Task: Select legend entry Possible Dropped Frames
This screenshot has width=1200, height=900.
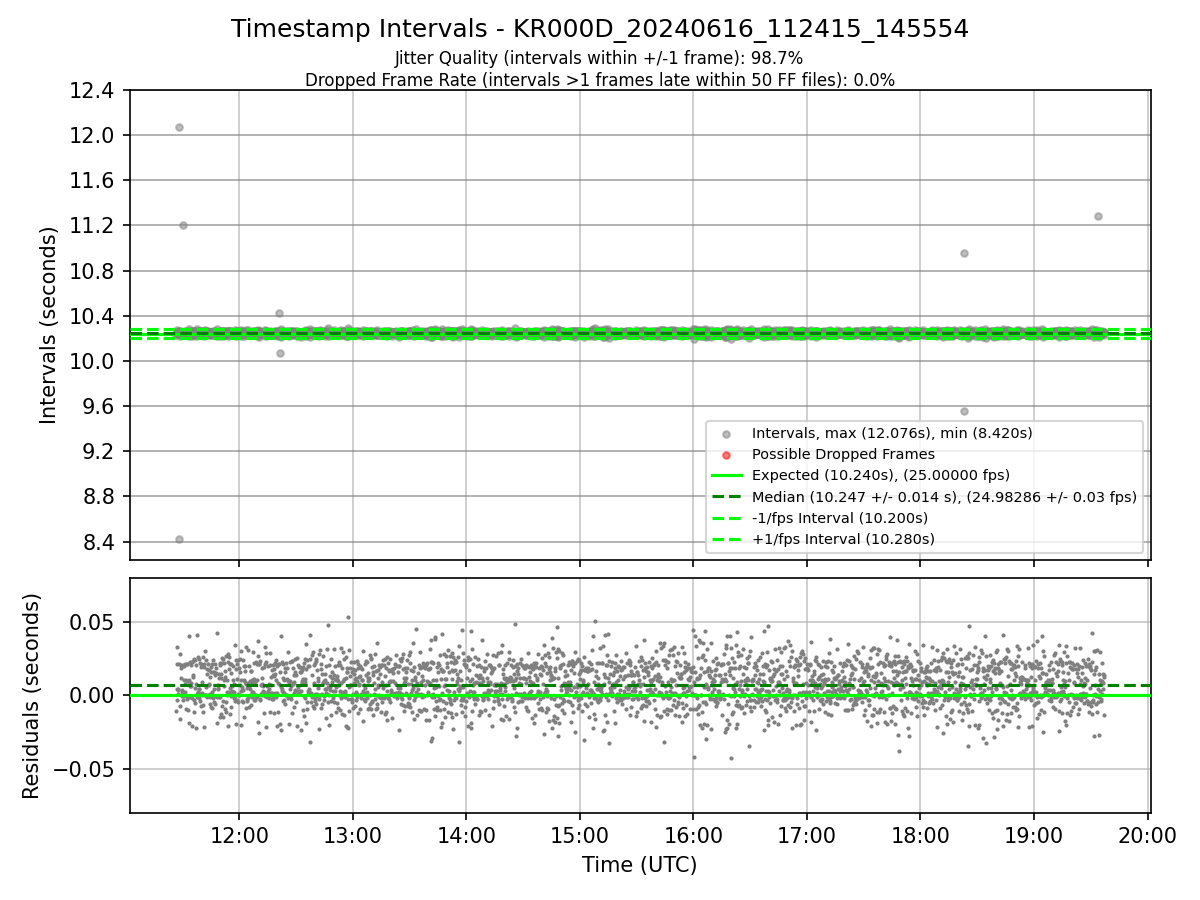Action: point(843,454)
